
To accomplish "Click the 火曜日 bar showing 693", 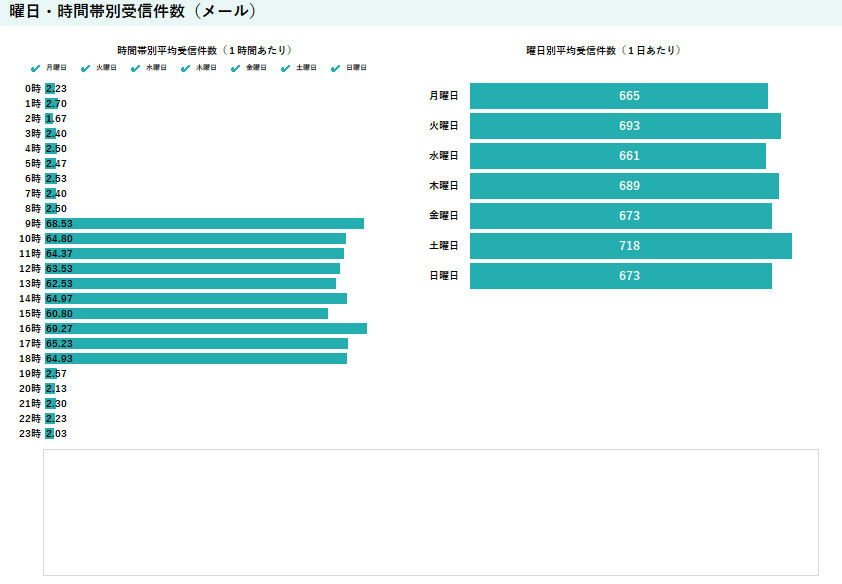I will (625, 126).
